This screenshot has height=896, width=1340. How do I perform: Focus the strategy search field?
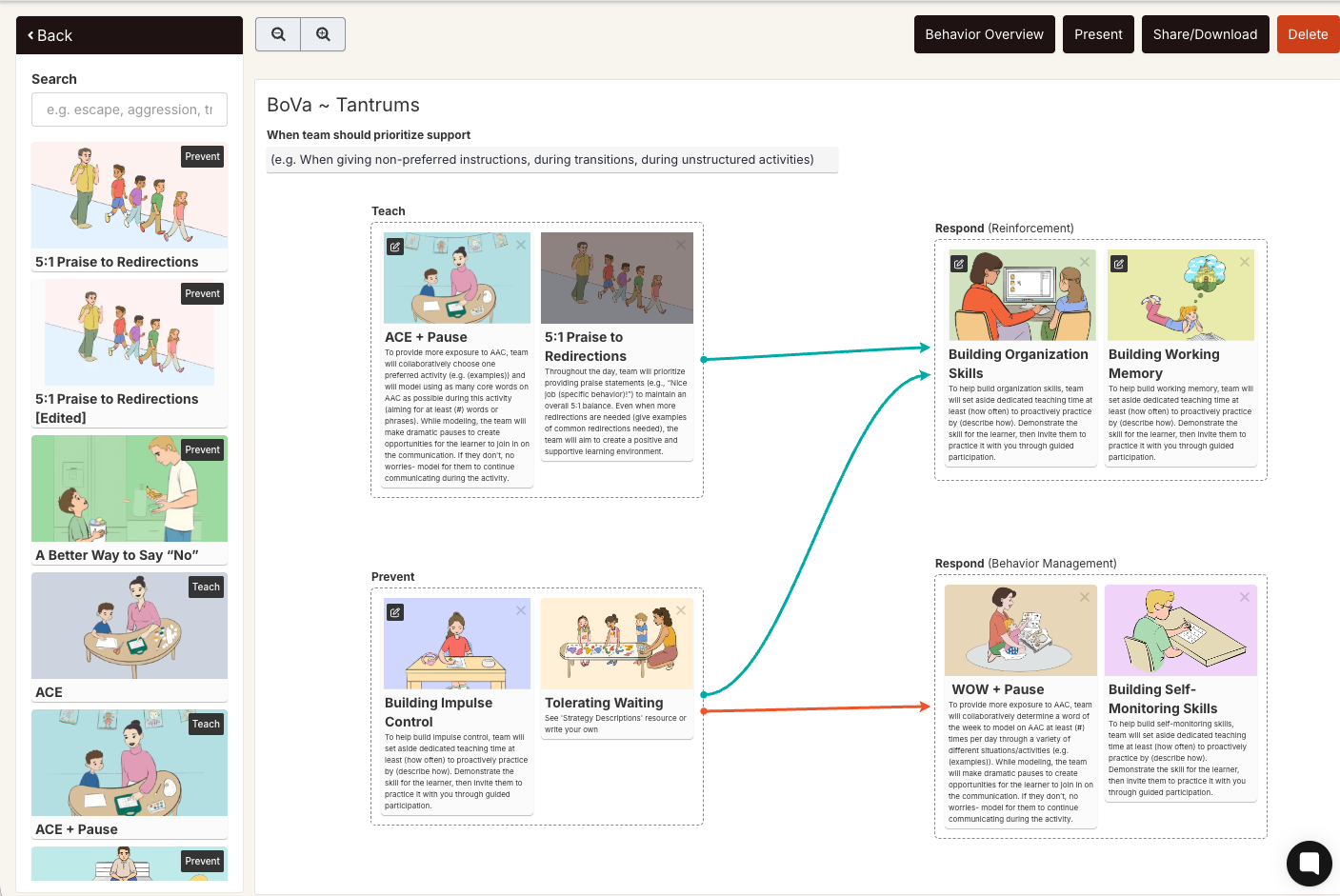pos(130,110)
